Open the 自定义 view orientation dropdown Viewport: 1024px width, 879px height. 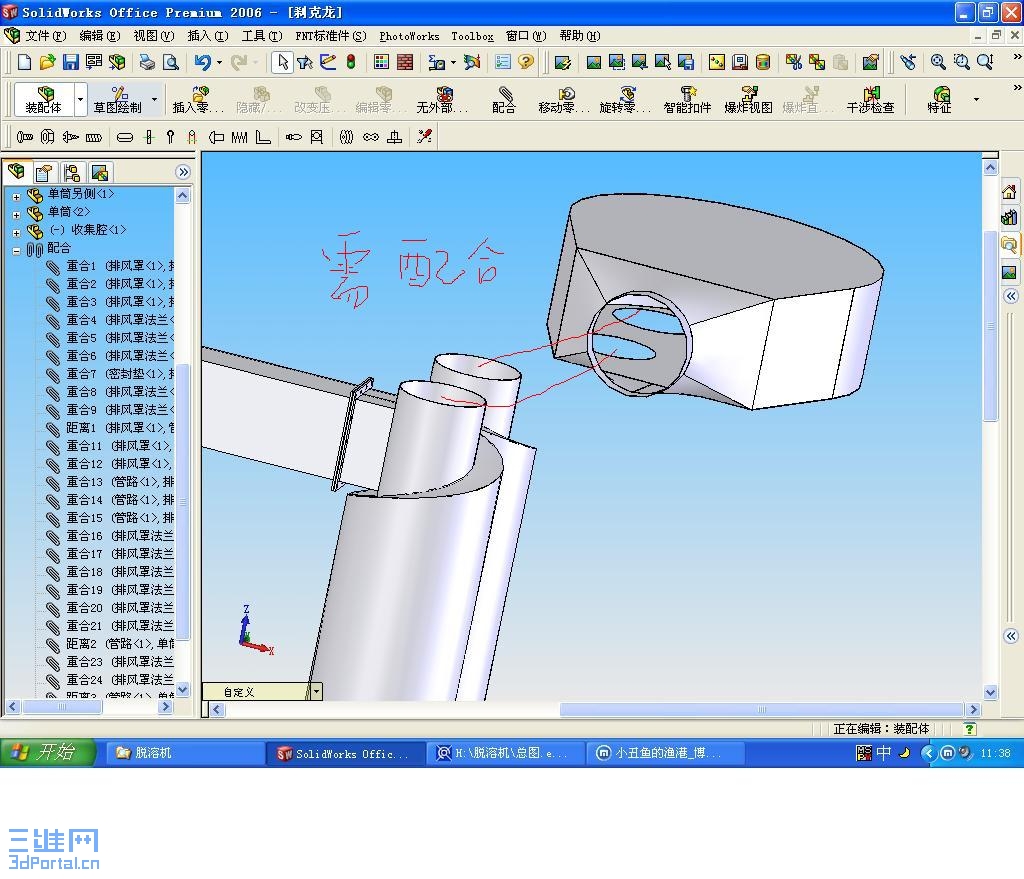[x=316, y=691]
